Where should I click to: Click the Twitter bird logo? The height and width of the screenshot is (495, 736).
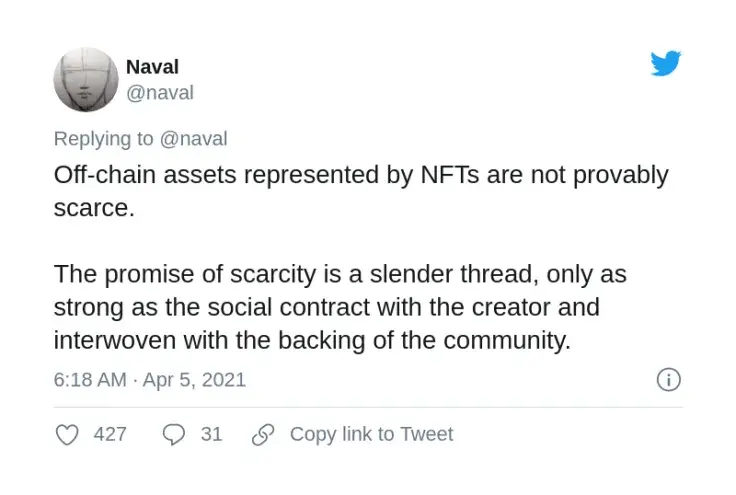point(666,64)
